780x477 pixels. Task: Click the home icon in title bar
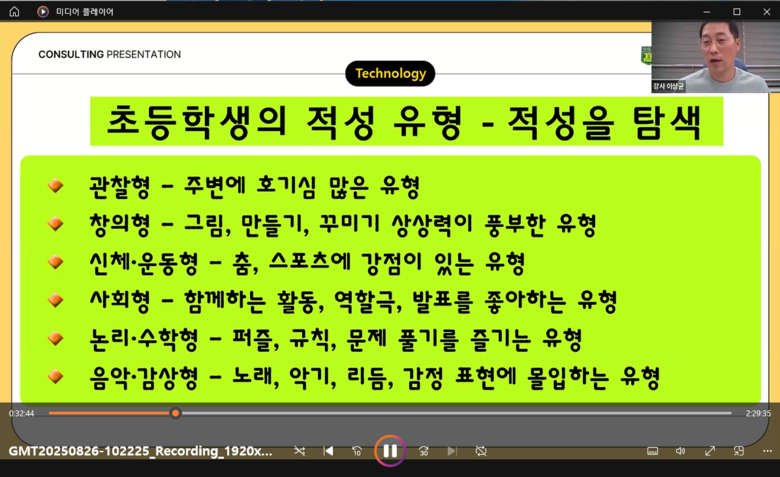[14, 12]
